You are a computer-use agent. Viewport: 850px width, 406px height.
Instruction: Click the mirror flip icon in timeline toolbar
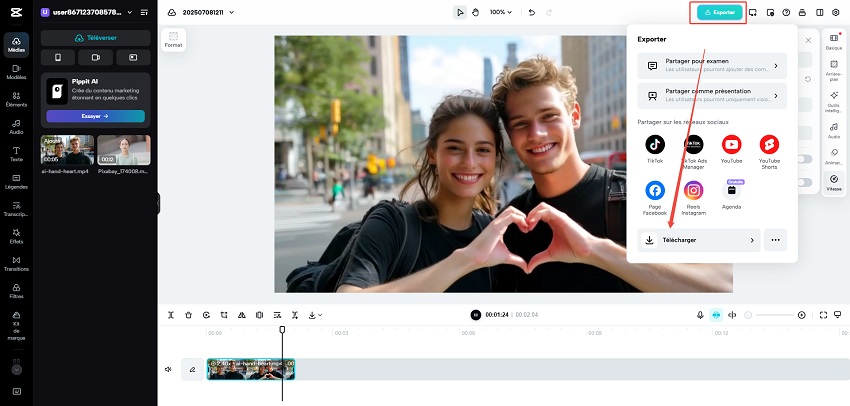pos(242,315)
